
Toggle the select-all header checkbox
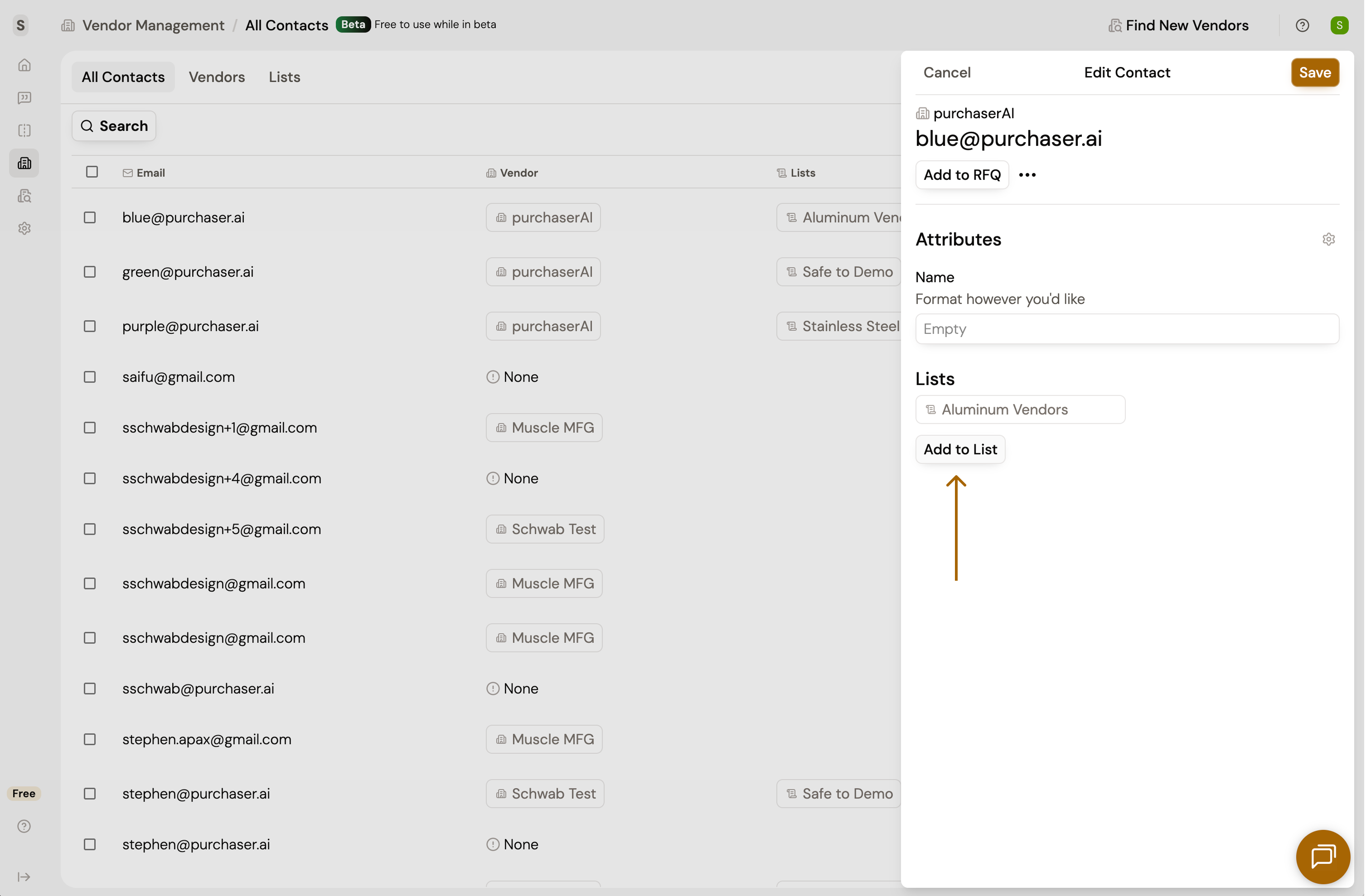pos(92,172)
